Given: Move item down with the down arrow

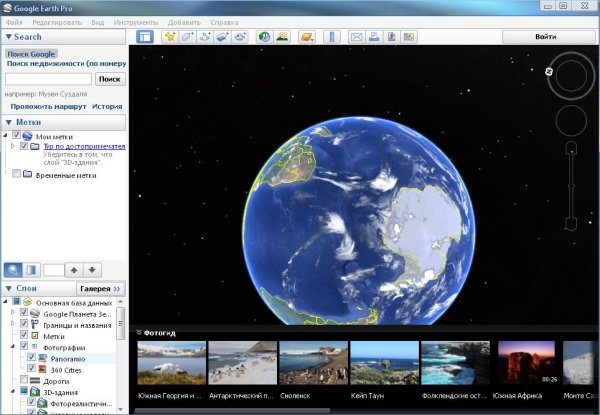Looking at the screenshot, I should coord(92,270).
